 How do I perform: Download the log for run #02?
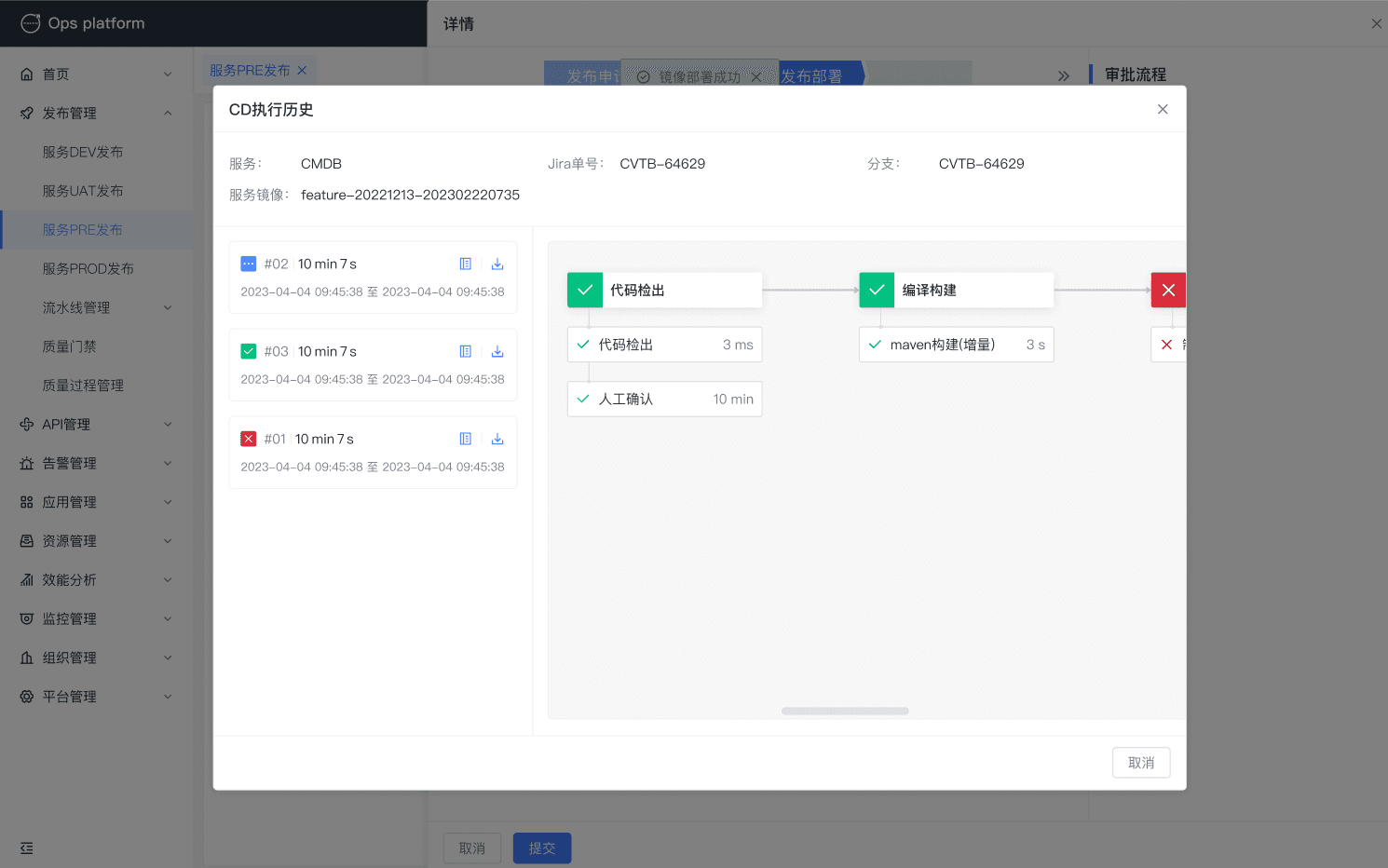pyautogui.click(x=497, y=264)
